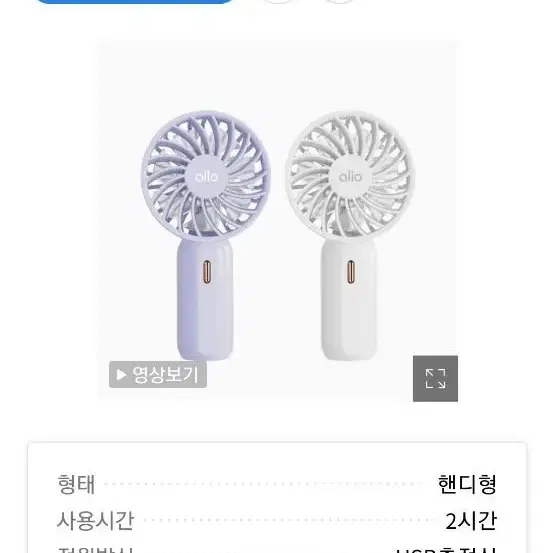
Task: Expand product image to fullscreen
Action: 435,378
